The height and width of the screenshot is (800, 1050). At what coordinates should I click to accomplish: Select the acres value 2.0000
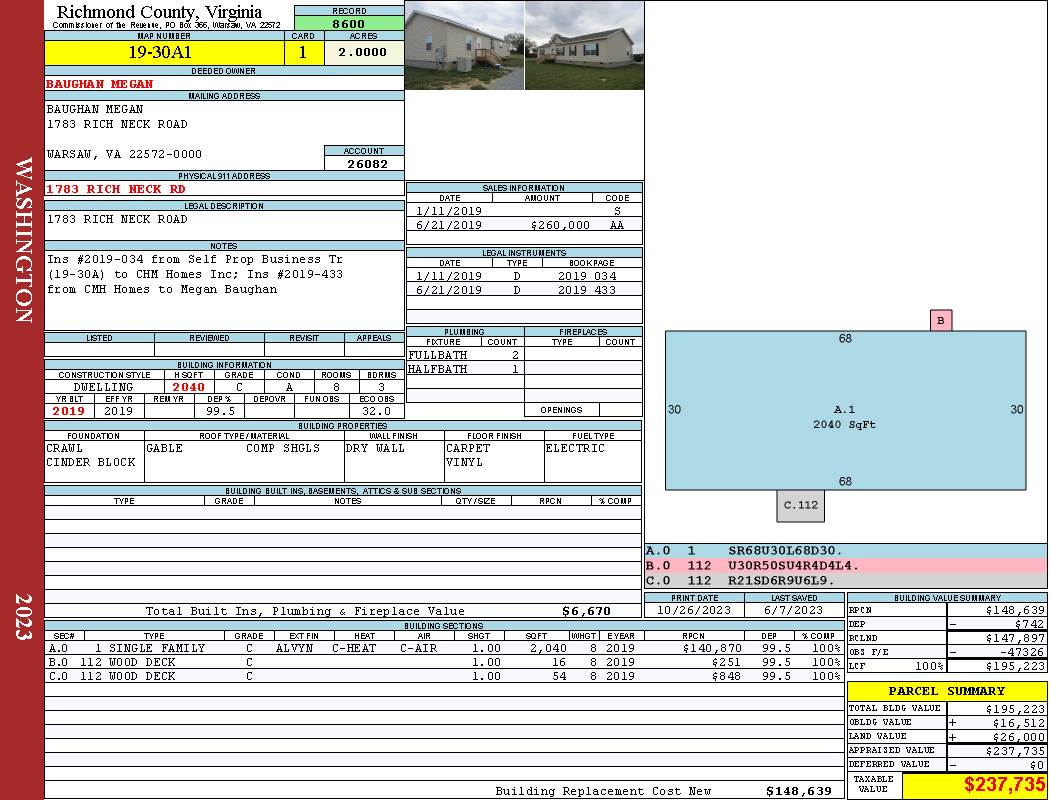pyautogui.click(x=362, y=53)
